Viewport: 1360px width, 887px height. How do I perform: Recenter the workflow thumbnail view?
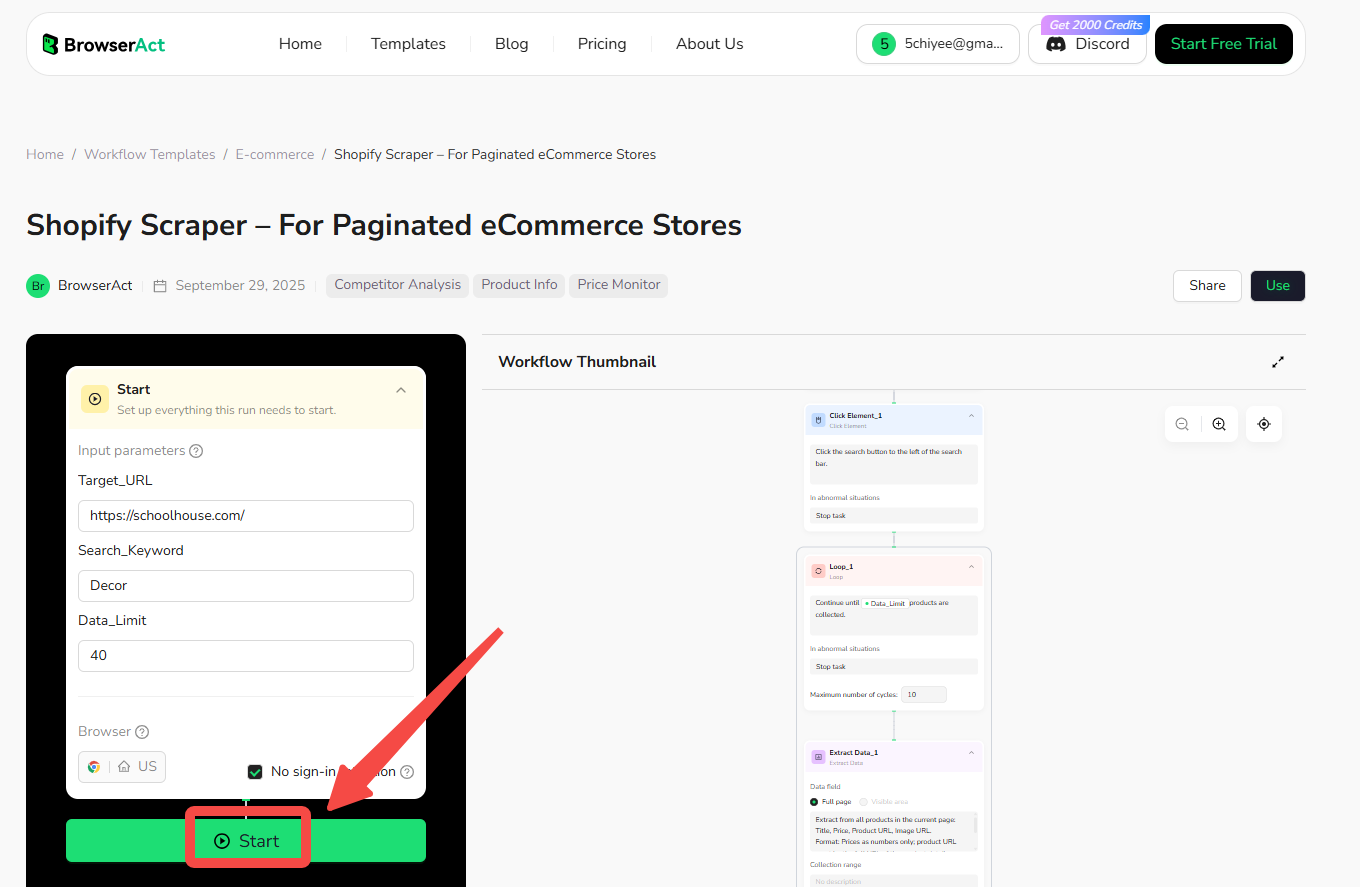tap(1264, 424)
